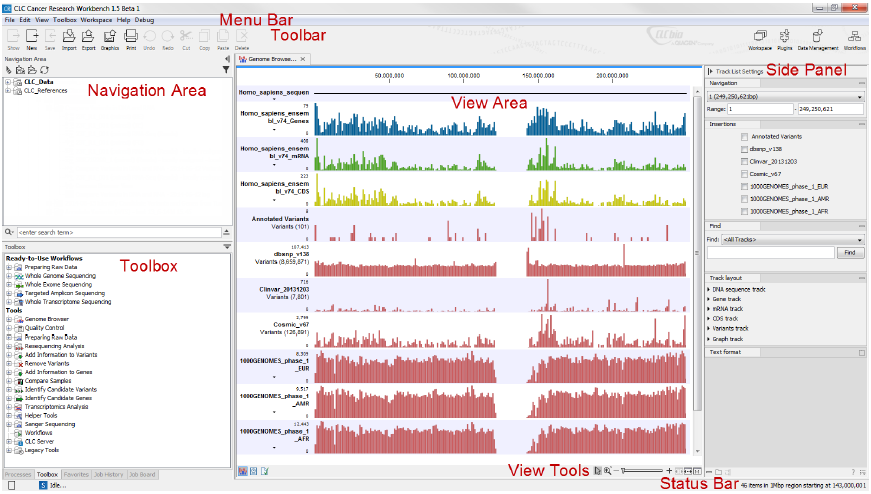Click the open folder icon in Navigation Area

(x=32, y=70)
